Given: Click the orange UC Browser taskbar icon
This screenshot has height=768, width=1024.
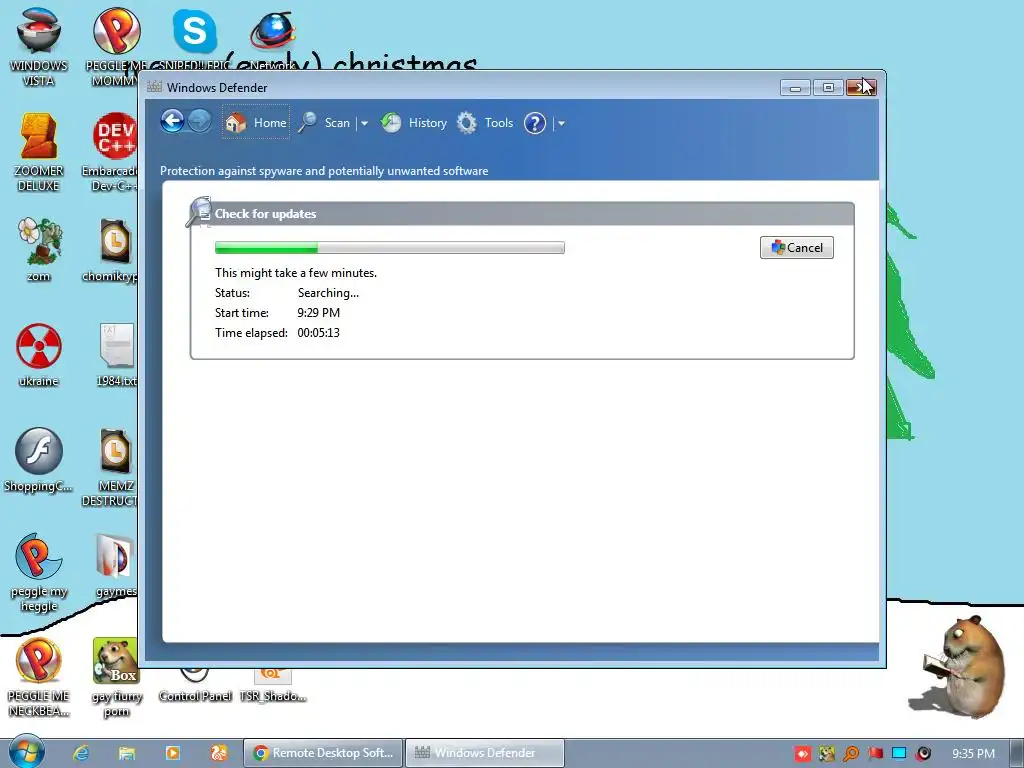Looking at the screenshot, I should (x=219, y=753).
